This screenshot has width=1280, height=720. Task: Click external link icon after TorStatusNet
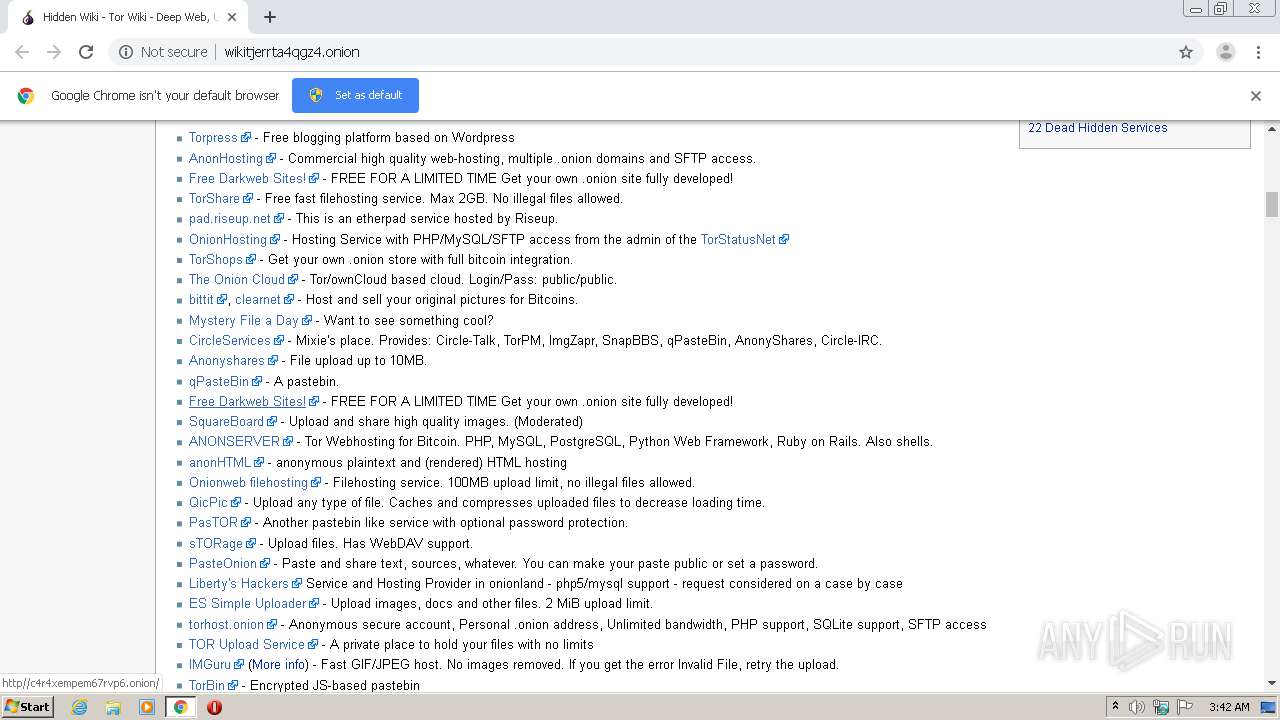pos(784,240)
